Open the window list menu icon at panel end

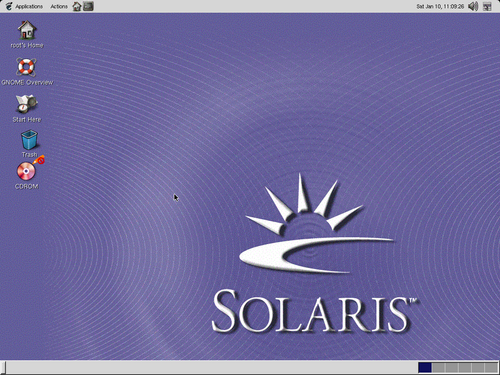pyautogui.click(x=487, y=6)
